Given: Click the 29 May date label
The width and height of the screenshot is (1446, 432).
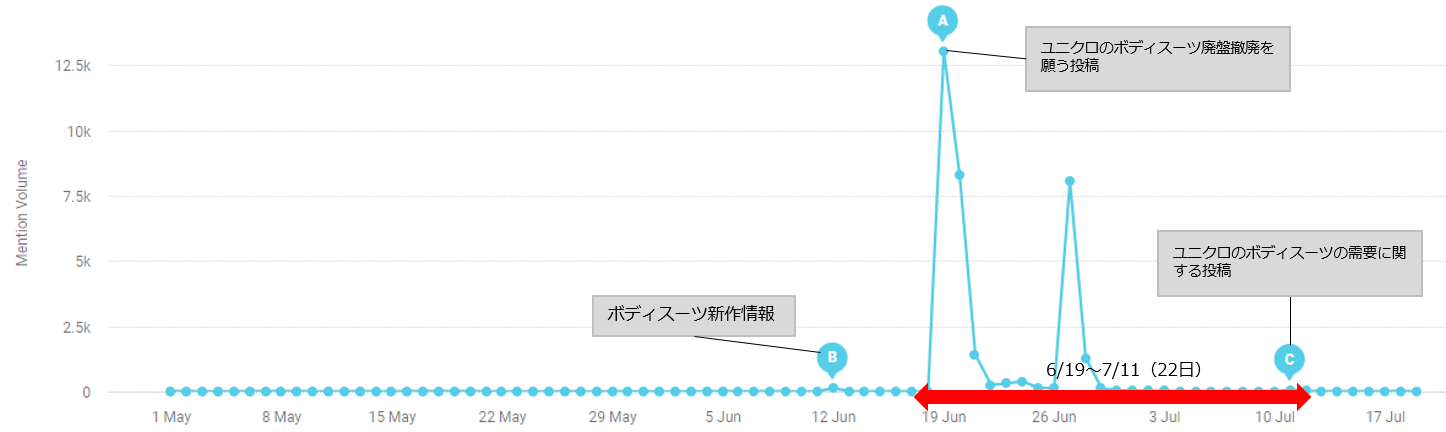Looking at the screenshot, I should point(612,417).
